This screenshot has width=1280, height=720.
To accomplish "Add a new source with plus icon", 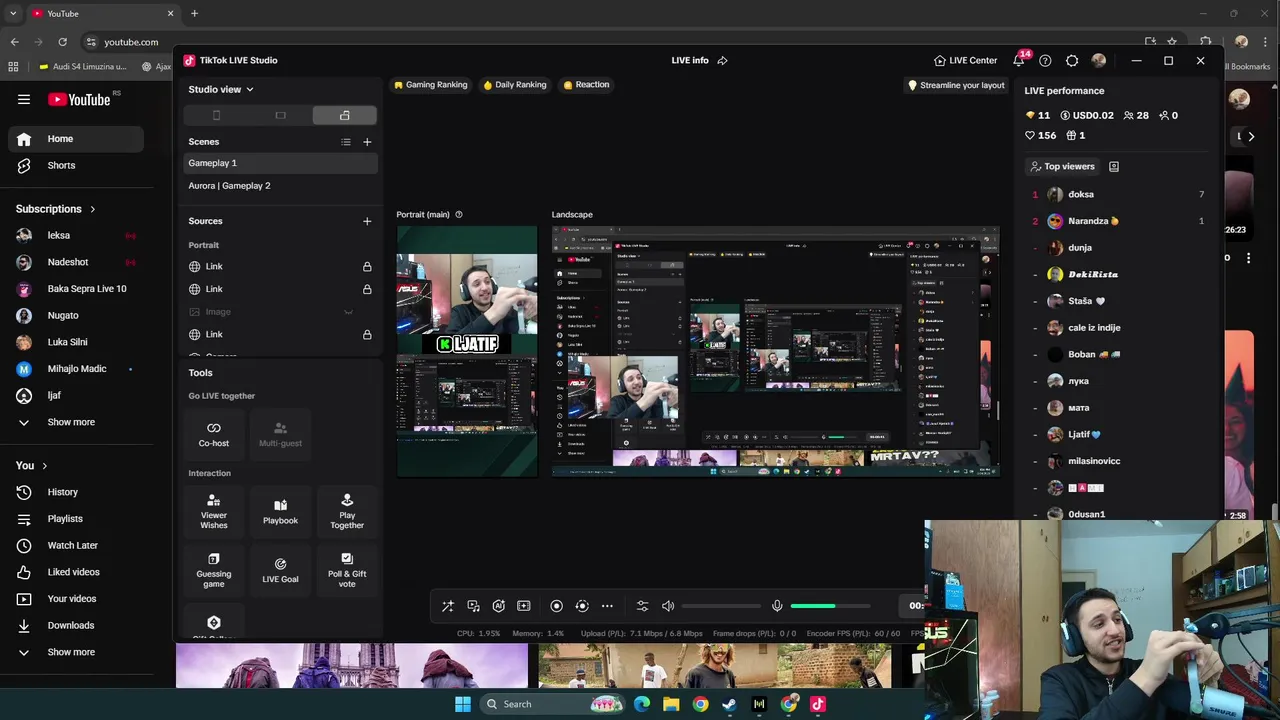I will pos(367,221).
